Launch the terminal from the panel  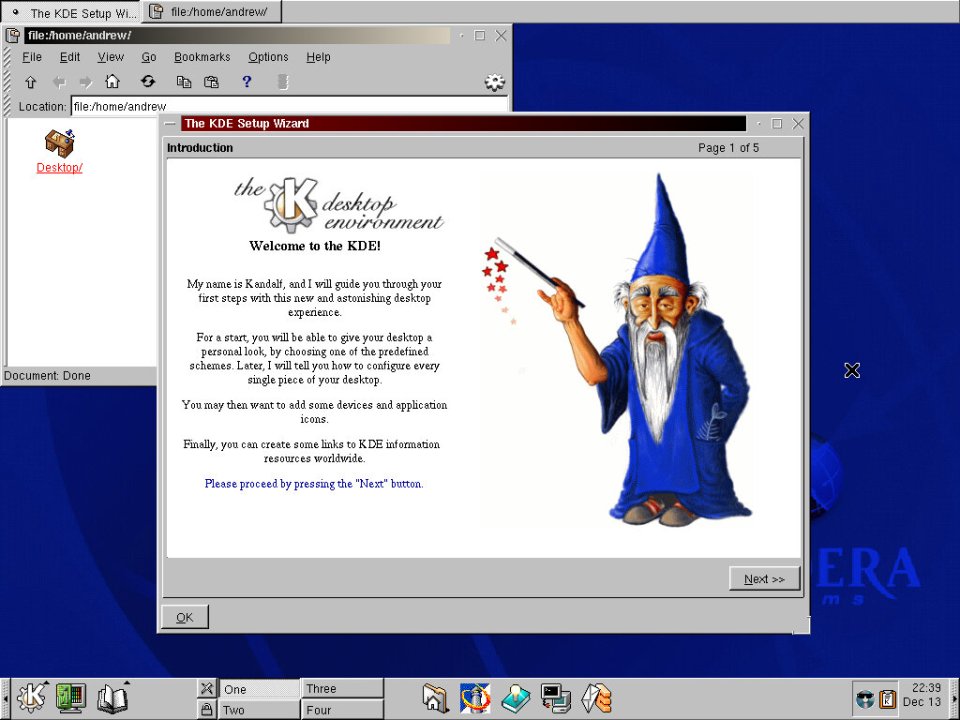click(x=556, y=698)
